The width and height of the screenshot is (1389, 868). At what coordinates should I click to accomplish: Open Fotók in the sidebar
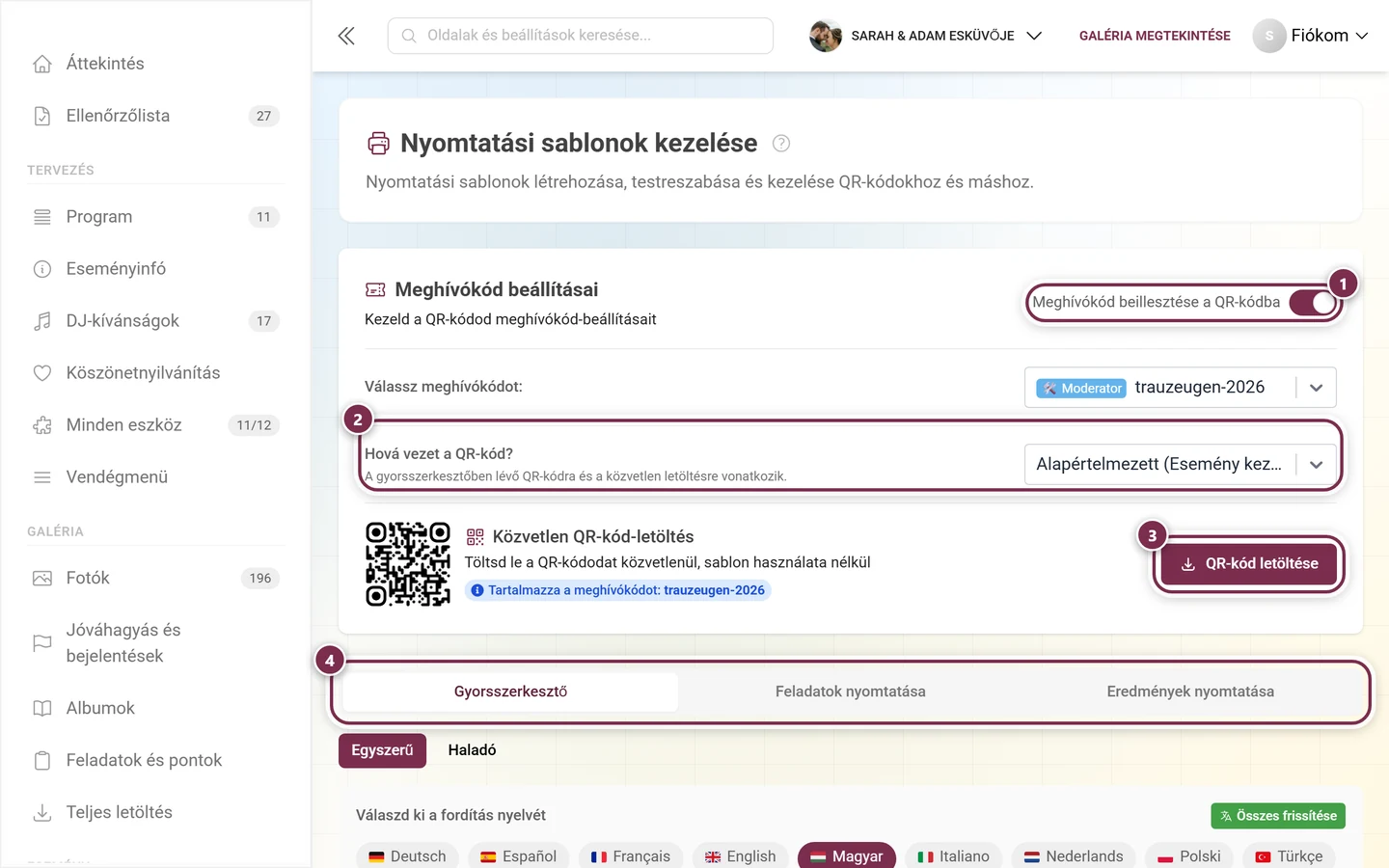click(x=155, y=579)
